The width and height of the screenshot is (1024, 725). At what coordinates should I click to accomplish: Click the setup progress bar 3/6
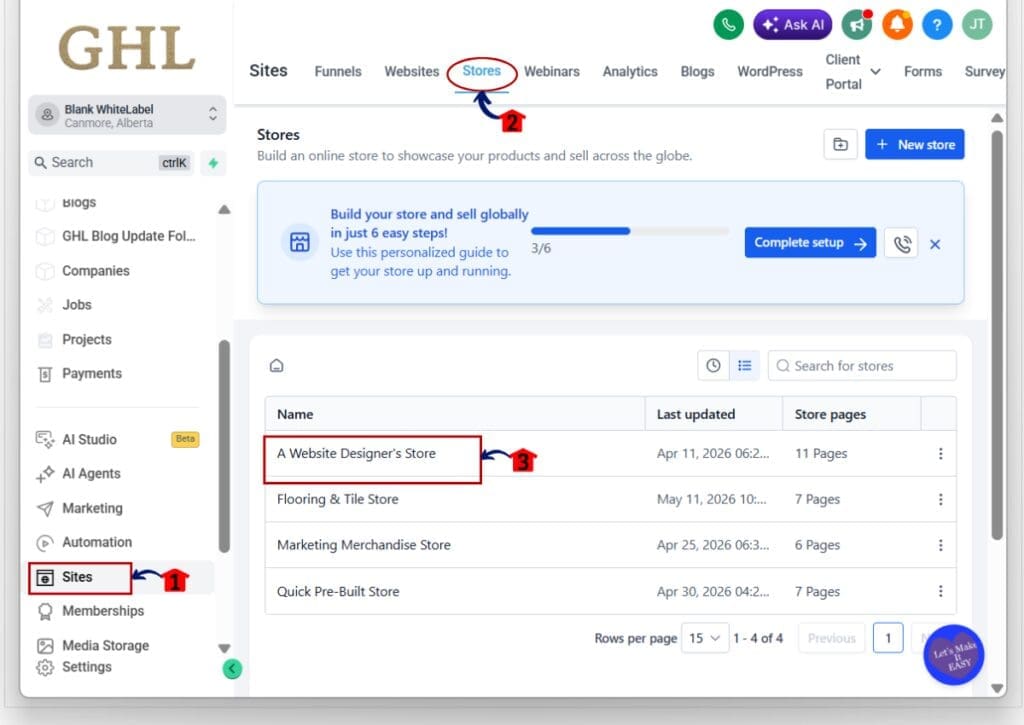(630, 231)
